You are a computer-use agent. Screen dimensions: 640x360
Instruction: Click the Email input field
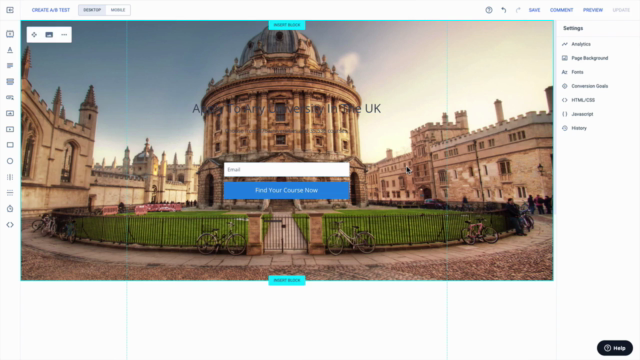click(287, 169)
